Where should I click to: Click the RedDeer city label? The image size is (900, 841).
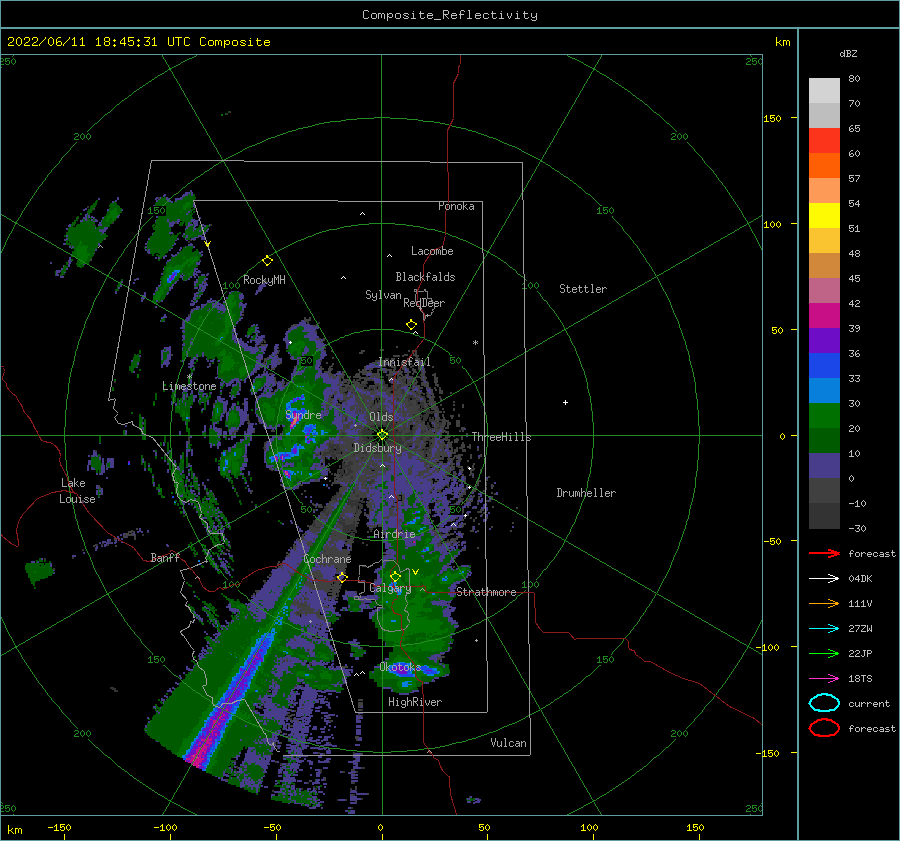pos(424,303)
